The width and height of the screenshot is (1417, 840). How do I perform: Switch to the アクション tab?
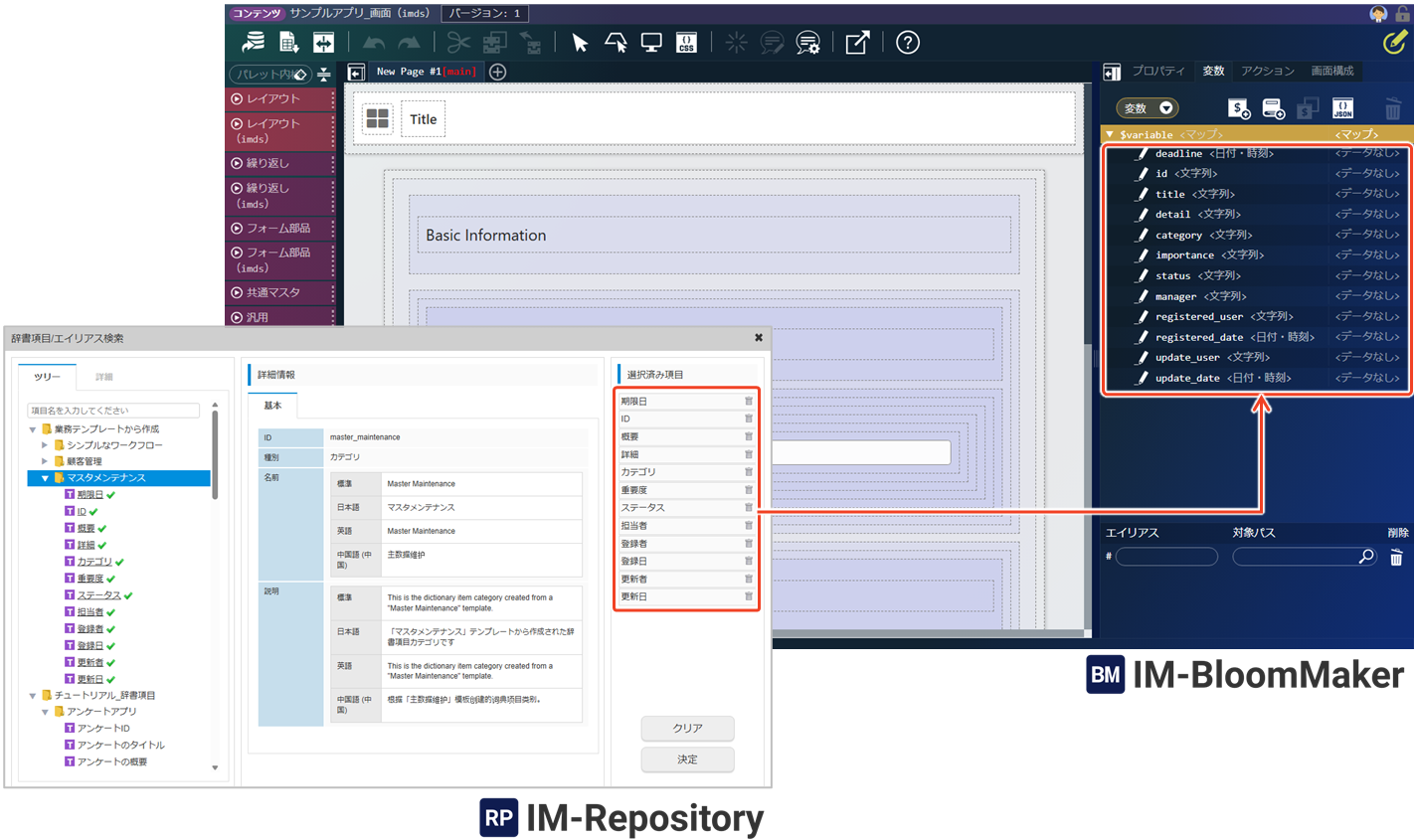tap(1267, 72)
